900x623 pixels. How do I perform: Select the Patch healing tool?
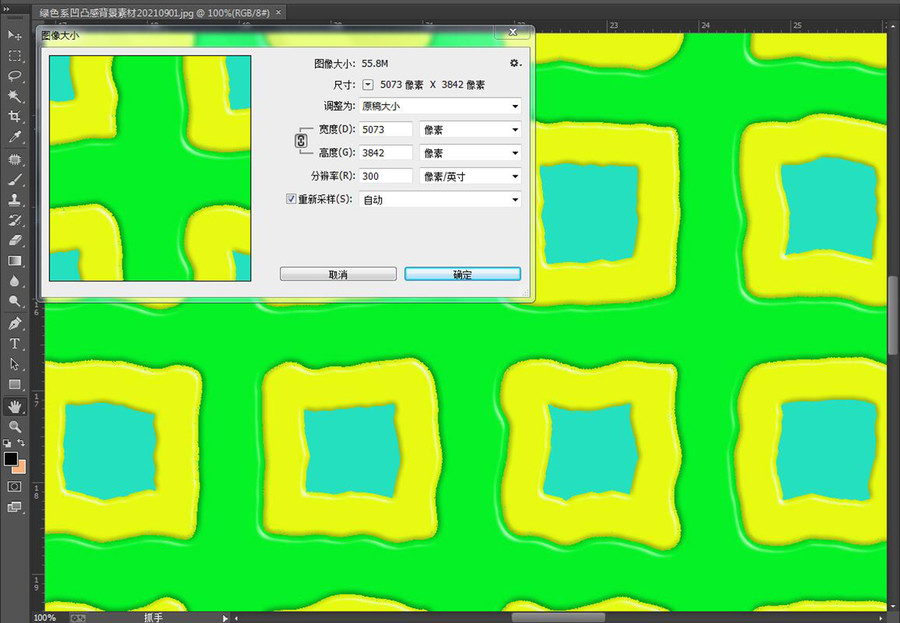pyautogui.click(x=14, y=159)
